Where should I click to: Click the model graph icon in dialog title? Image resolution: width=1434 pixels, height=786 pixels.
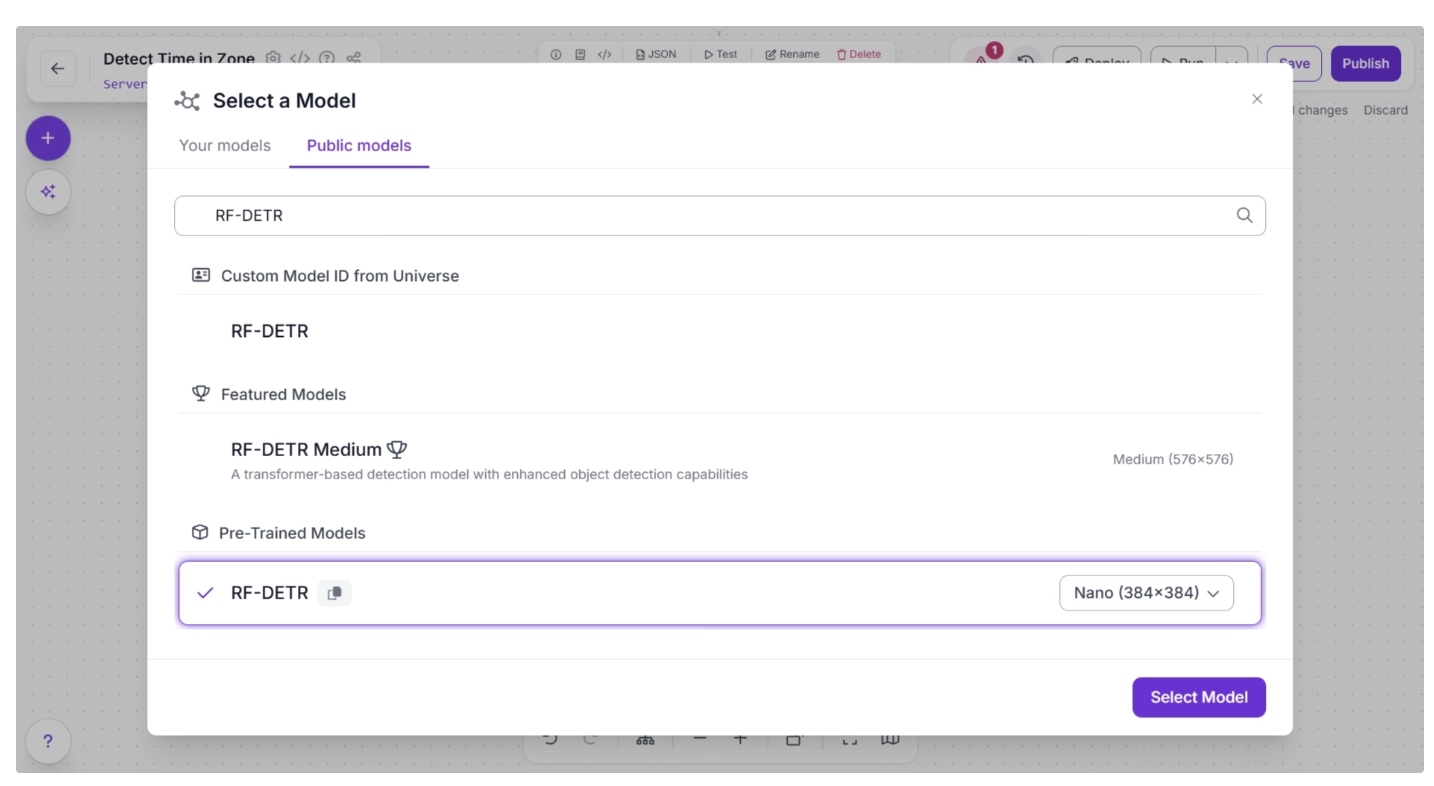(x=187, y=100)
